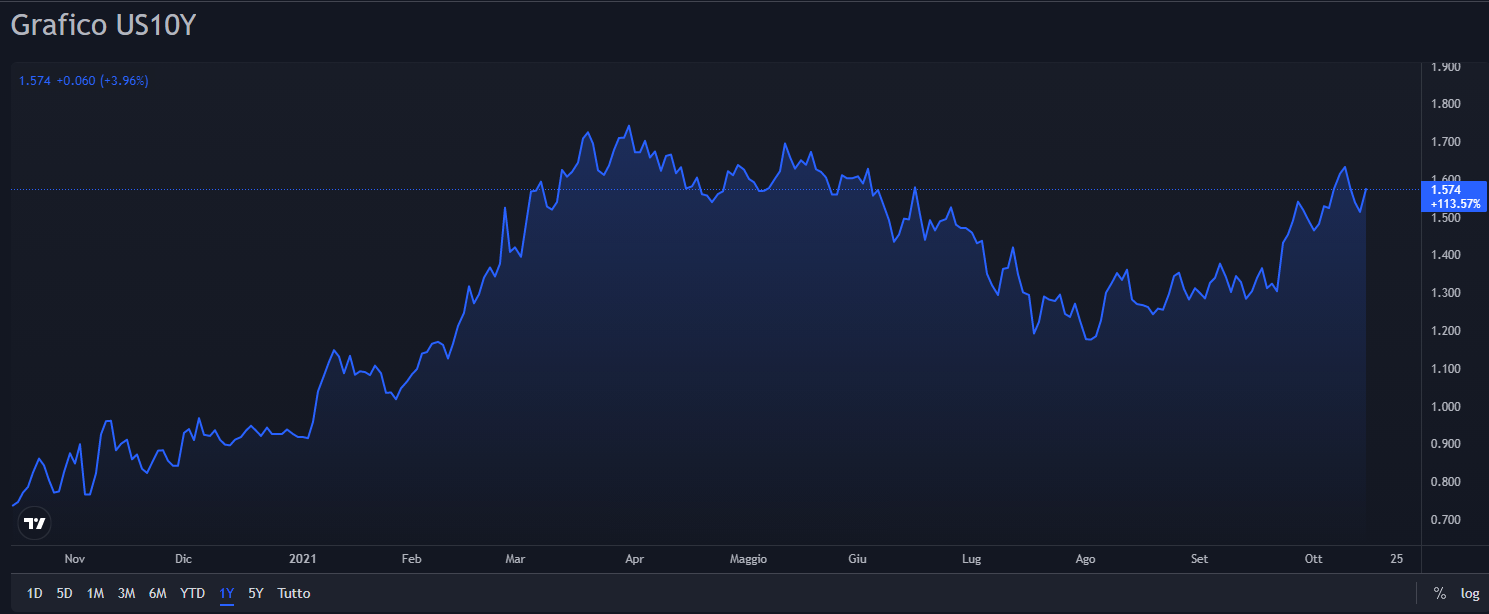The image size is (1489, 614).
Task: Click the Mar label on time axis
Action: coord(516,559)
